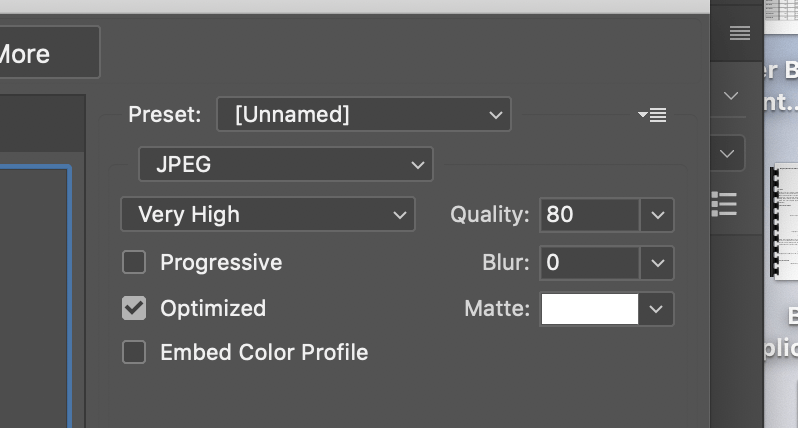Click the Blur input field showing 0

pyautogui.click(x=589, y=263)
